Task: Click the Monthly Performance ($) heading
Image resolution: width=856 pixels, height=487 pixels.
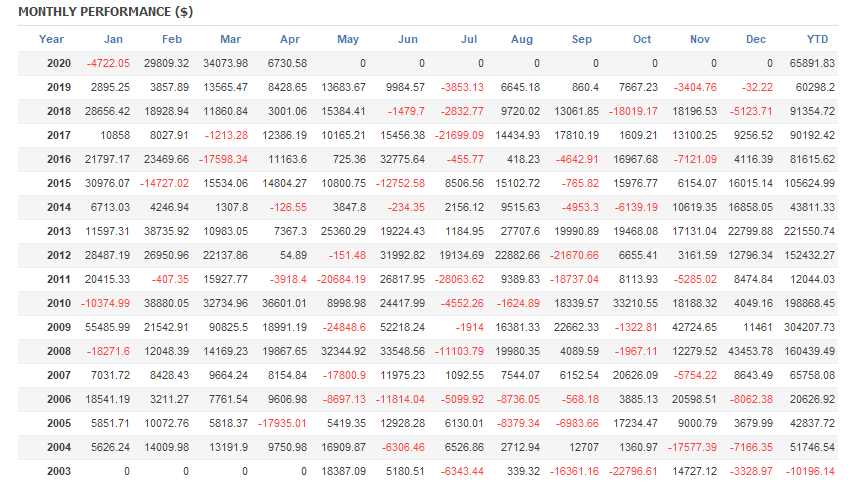Action: pyautogui.click(x=106, y=12)
